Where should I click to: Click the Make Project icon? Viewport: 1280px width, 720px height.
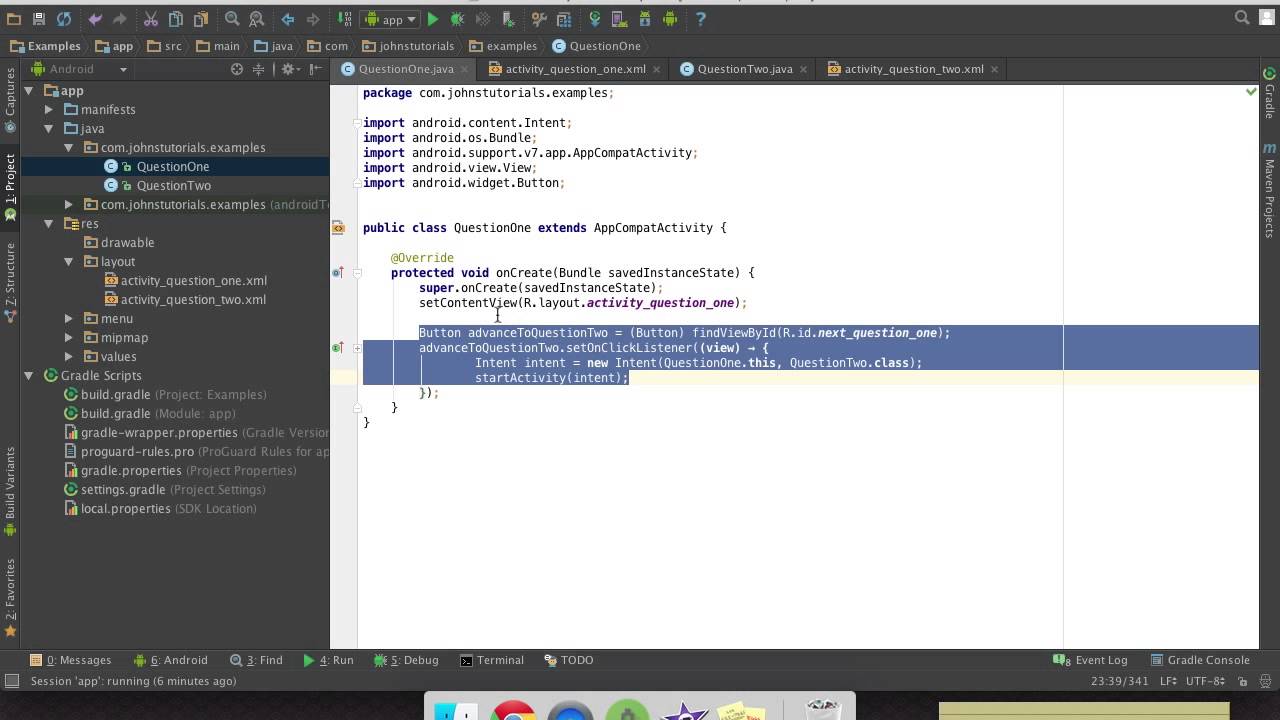(345, 19)
